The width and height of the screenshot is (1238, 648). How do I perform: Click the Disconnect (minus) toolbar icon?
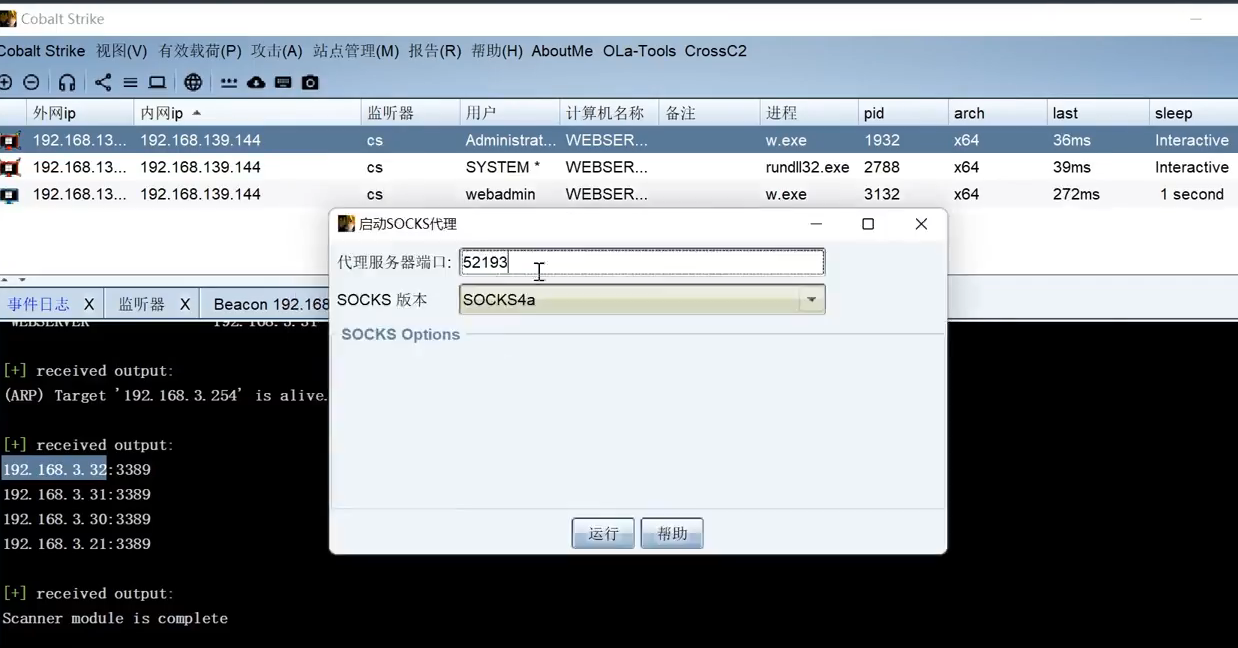(31, 82)
